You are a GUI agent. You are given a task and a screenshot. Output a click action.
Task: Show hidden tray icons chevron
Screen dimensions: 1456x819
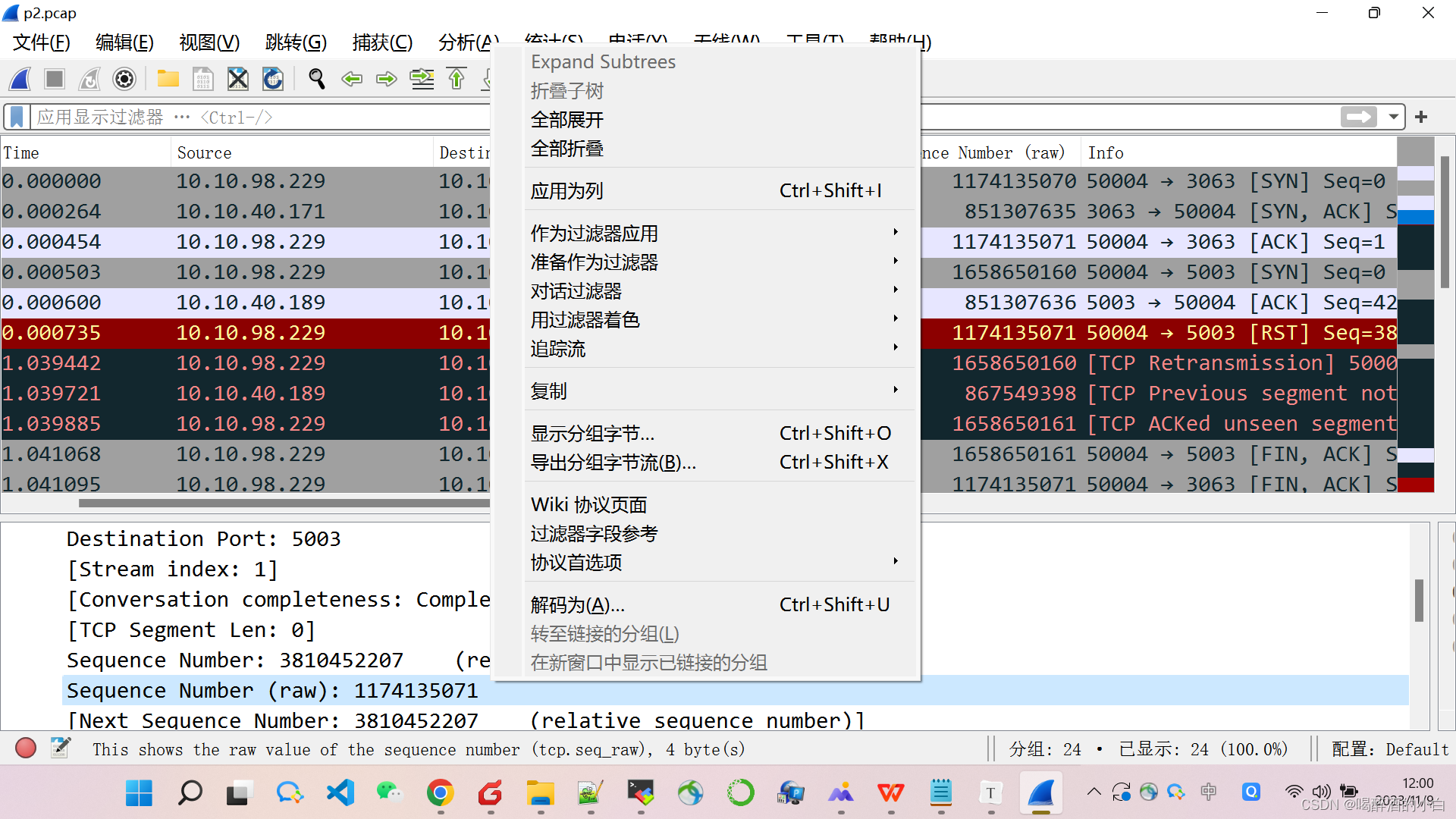[x=1094, y=792]
